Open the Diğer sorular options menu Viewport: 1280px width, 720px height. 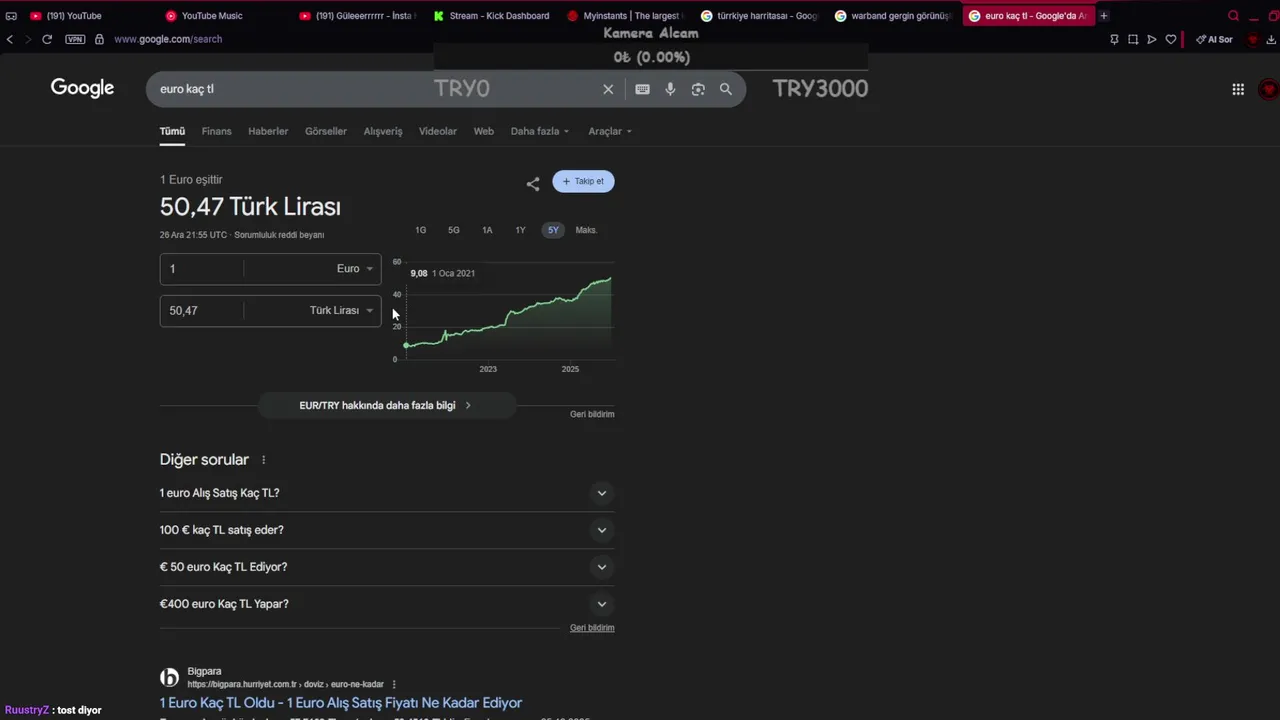click(x=264, y=460)
